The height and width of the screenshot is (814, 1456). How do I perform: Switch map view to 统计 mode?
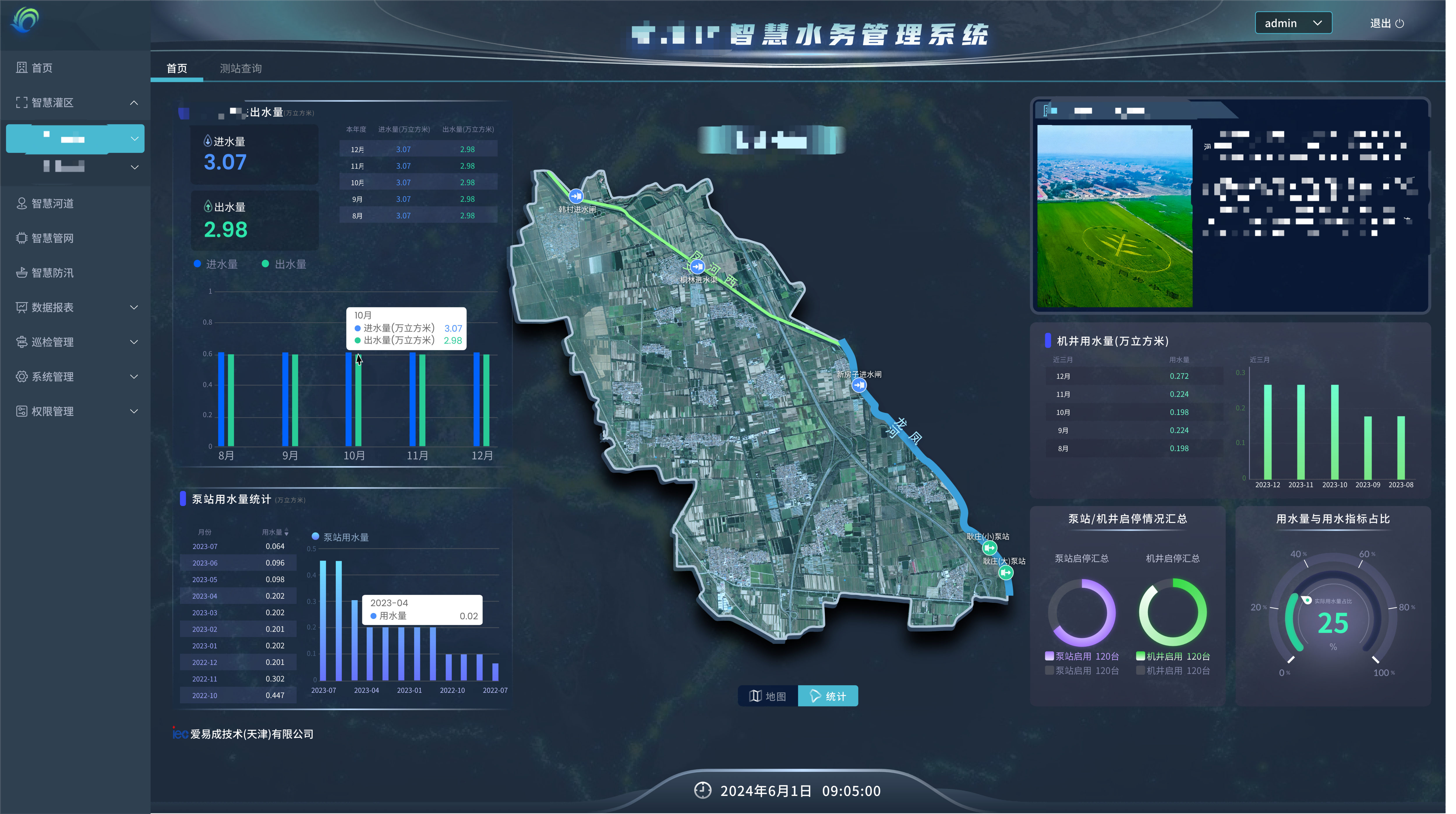(828, 696)
